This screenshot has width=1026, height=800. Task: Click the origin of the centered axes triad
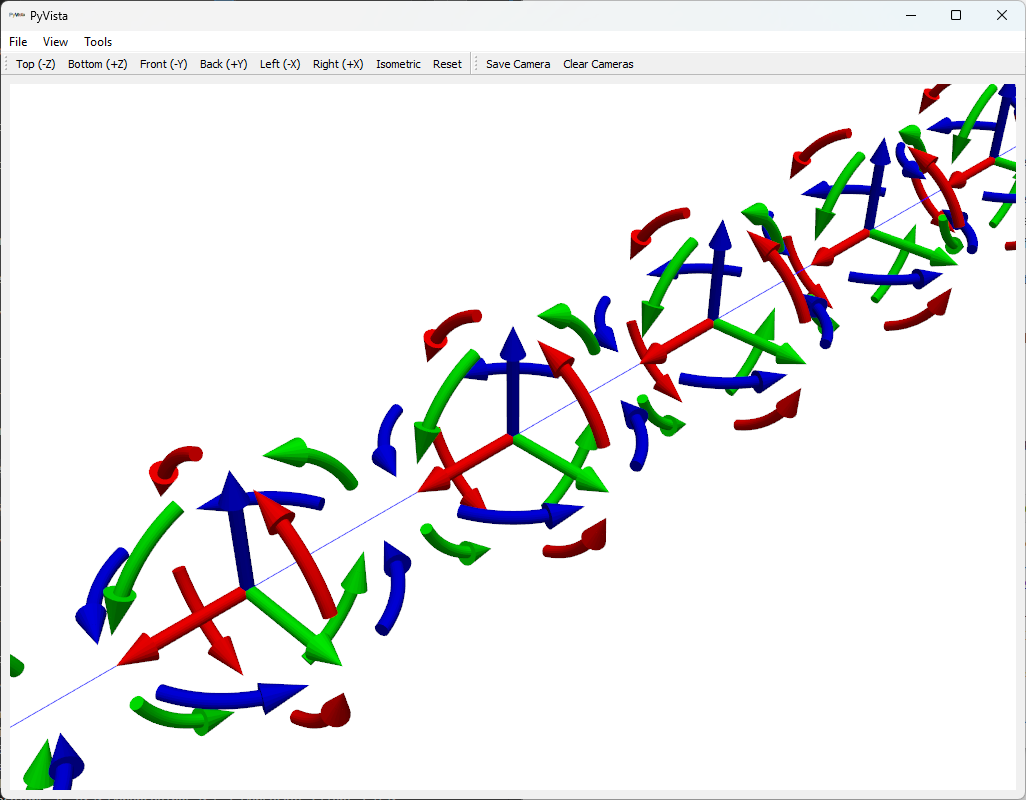pos(512,435)
